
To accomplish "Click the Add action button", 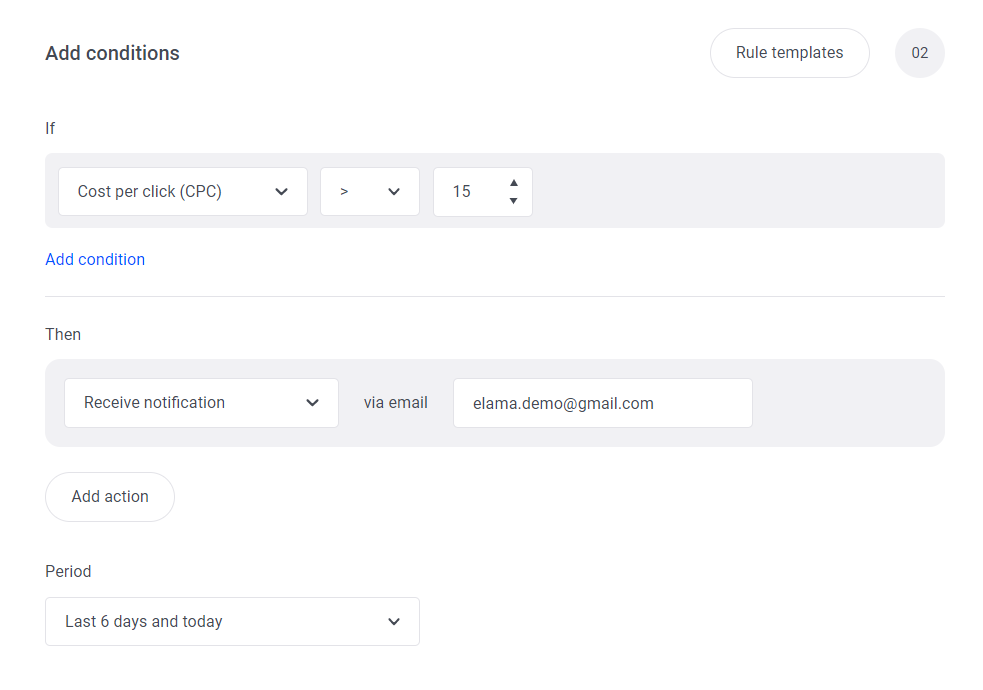I will coord(110,497).
